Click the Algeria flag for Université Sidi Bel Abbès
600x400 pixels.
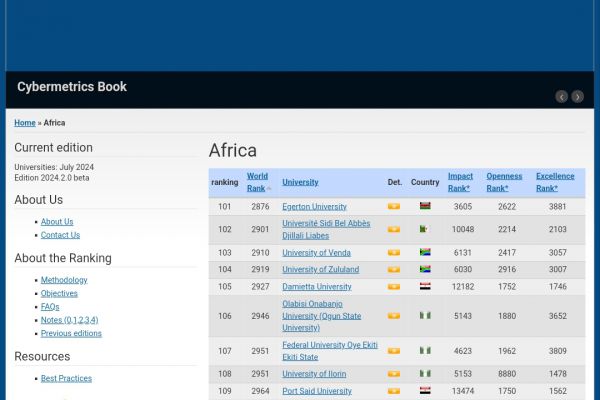pos(425,230)
